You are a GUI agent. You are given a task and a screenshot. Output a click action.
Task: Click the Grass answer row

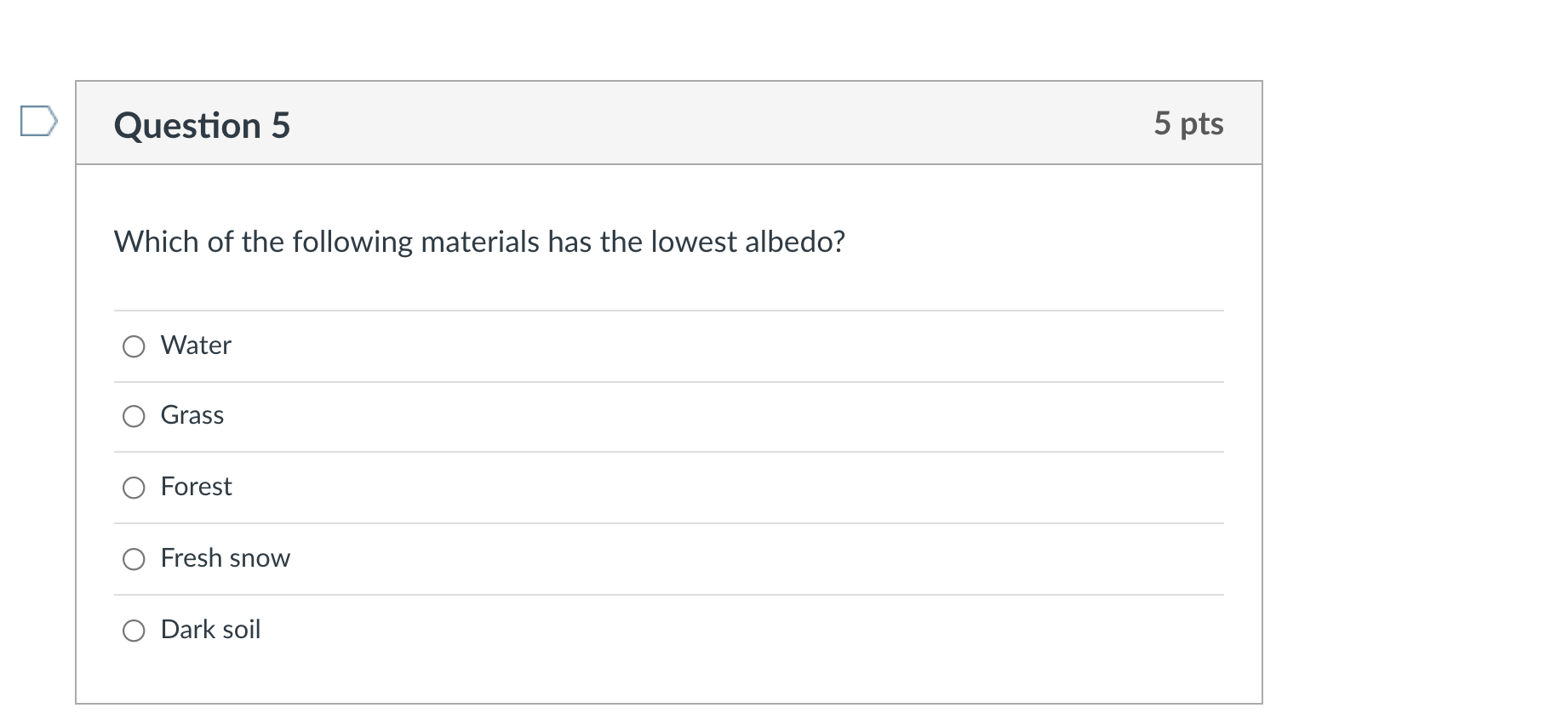click(x=192, y=416)
